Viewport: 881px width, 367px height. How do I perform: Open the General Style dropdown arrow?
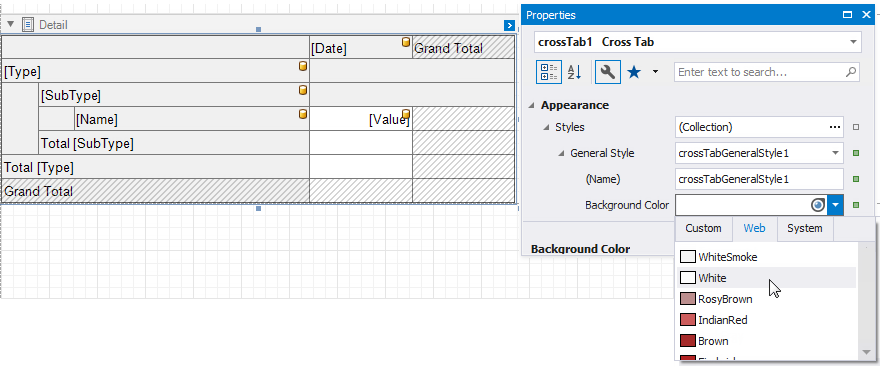tap(835, 153)
